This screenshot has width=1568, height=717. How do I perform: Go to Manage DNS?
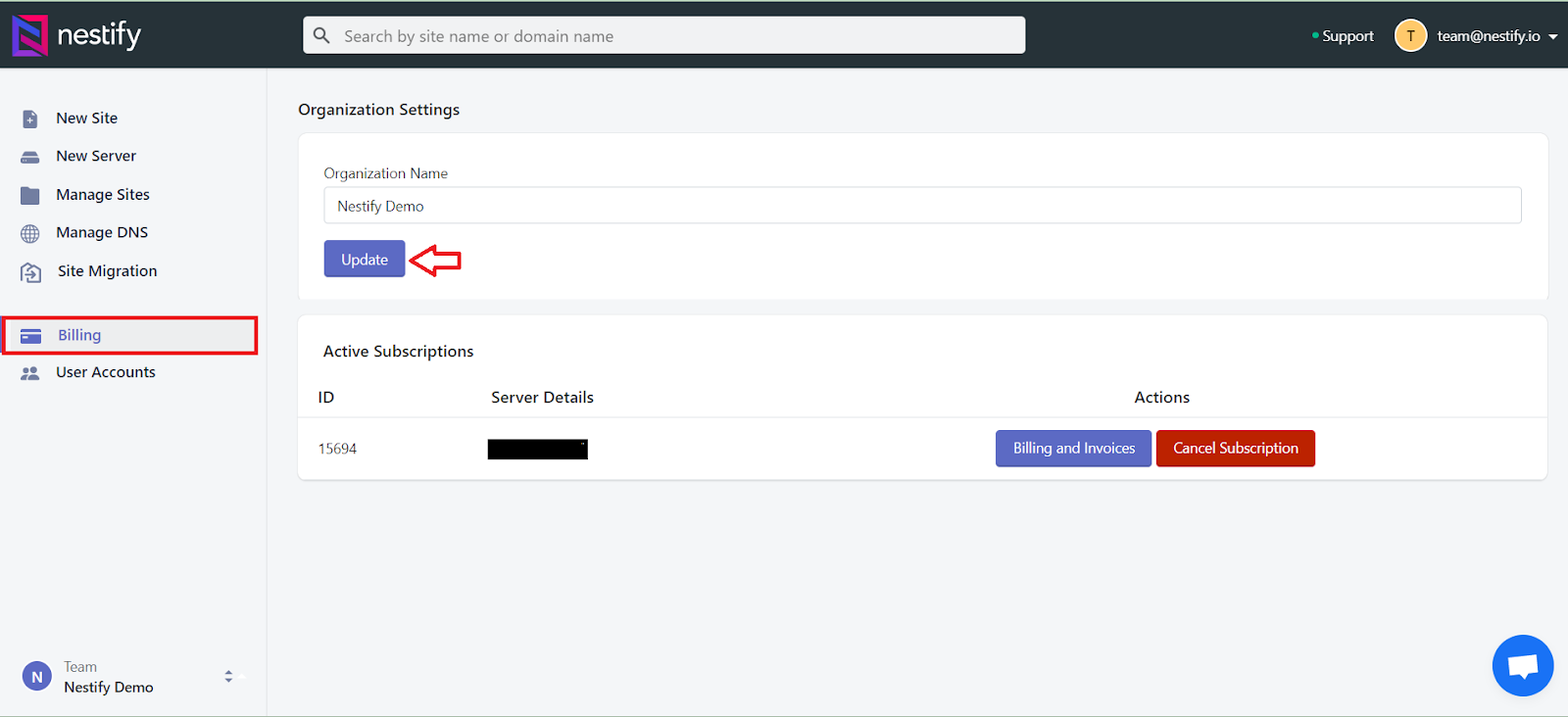[x=102, y=232]
